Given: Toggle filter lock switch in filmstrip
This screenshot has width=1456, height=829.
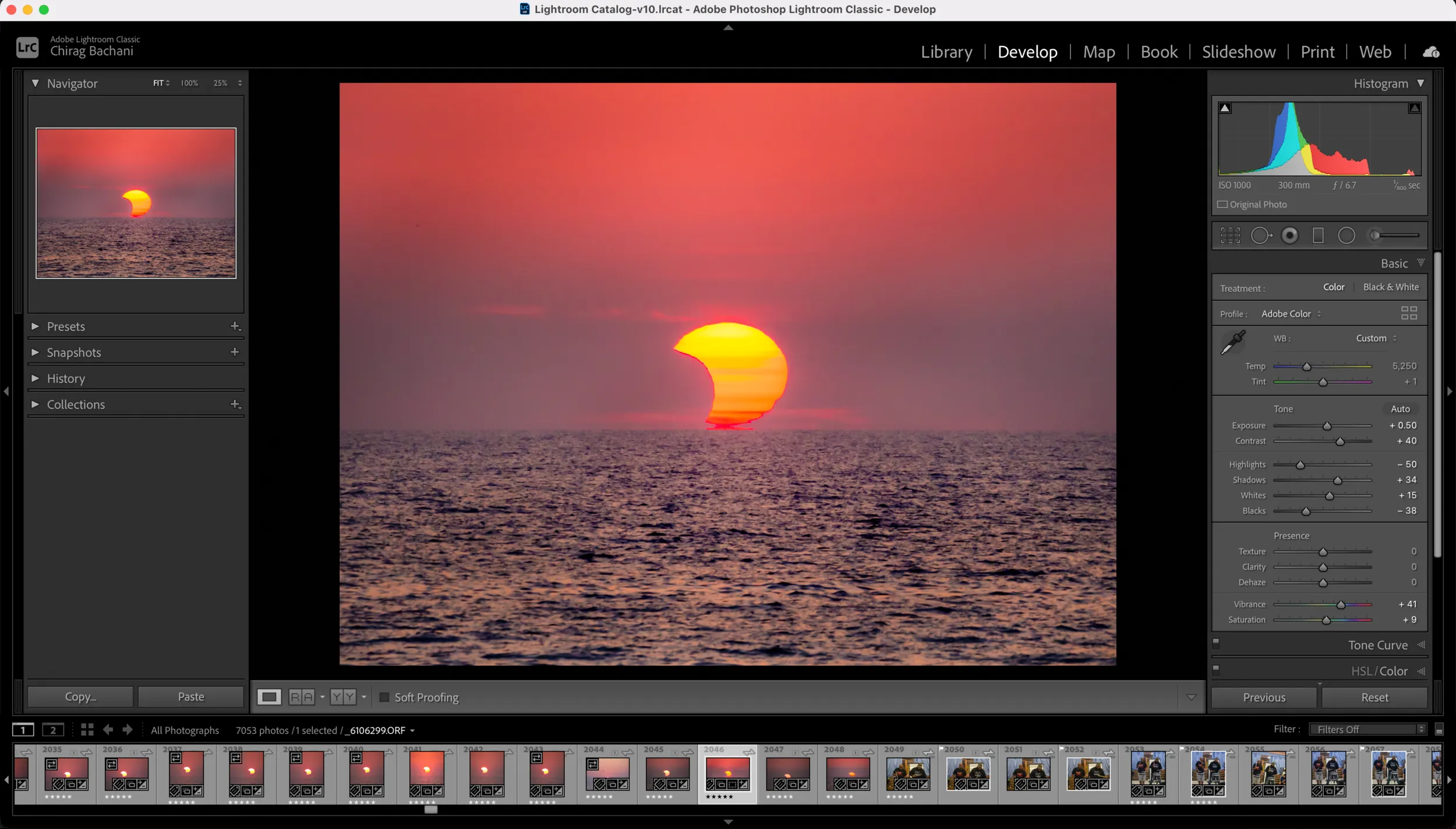Looking at the screenshot, I should point(1439,729).
